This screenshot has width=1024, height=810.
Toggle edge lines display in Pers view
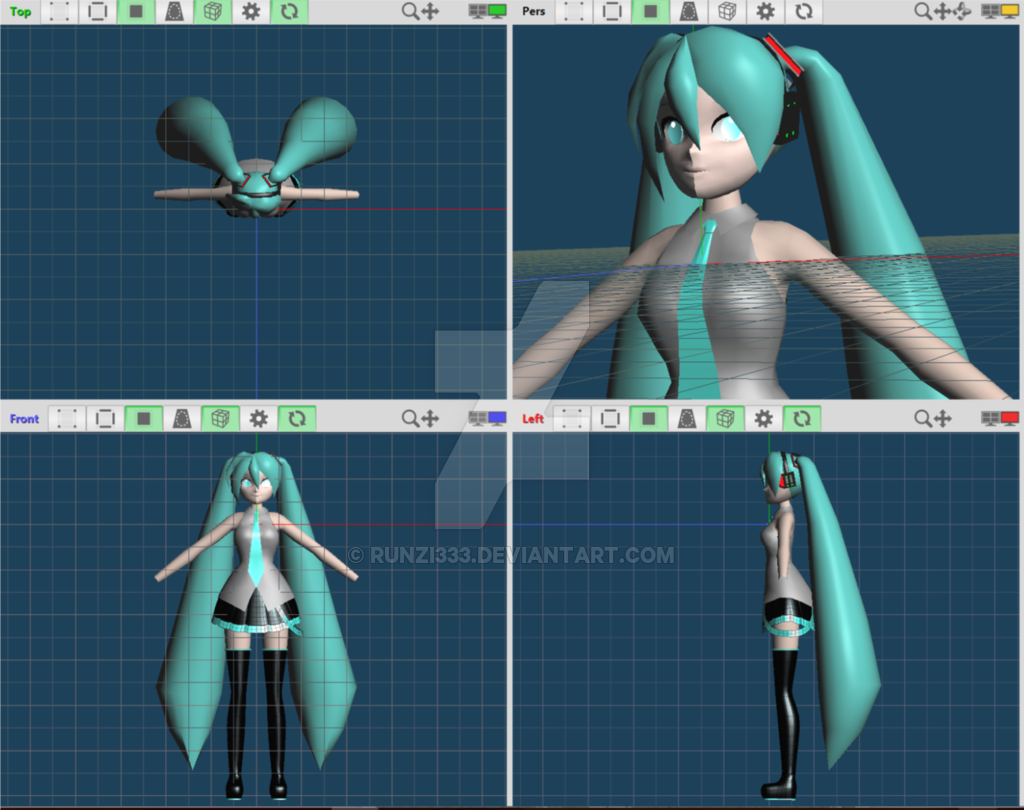612,11
